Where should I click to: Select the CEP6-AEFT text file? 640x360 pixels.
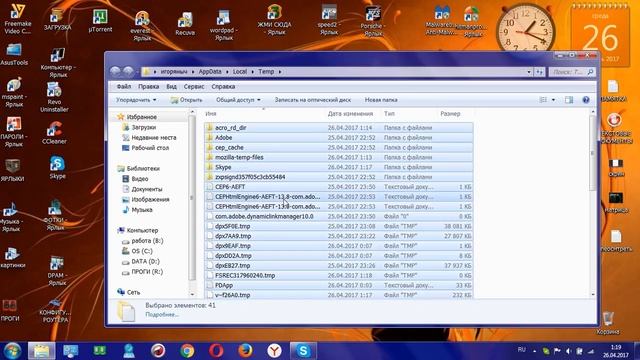(338, 187)
